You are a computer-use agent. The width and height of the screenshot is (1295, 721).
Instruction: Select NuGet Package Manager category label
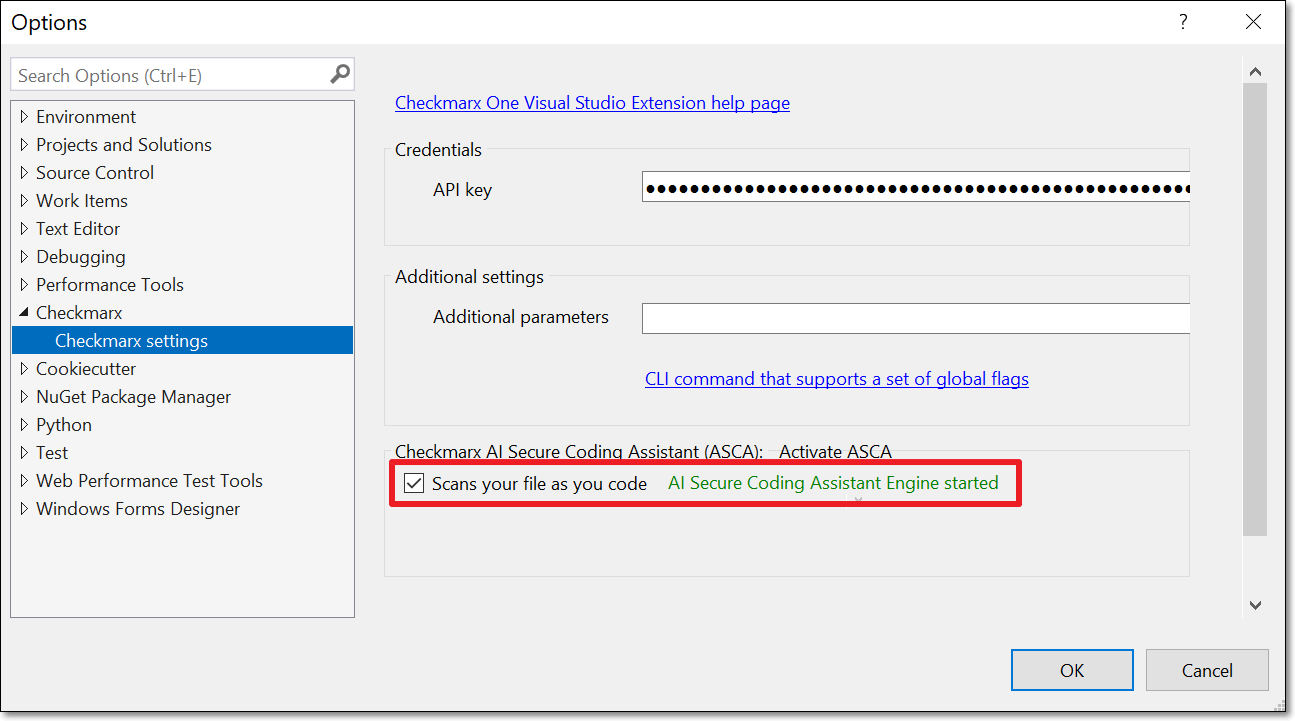134,397
